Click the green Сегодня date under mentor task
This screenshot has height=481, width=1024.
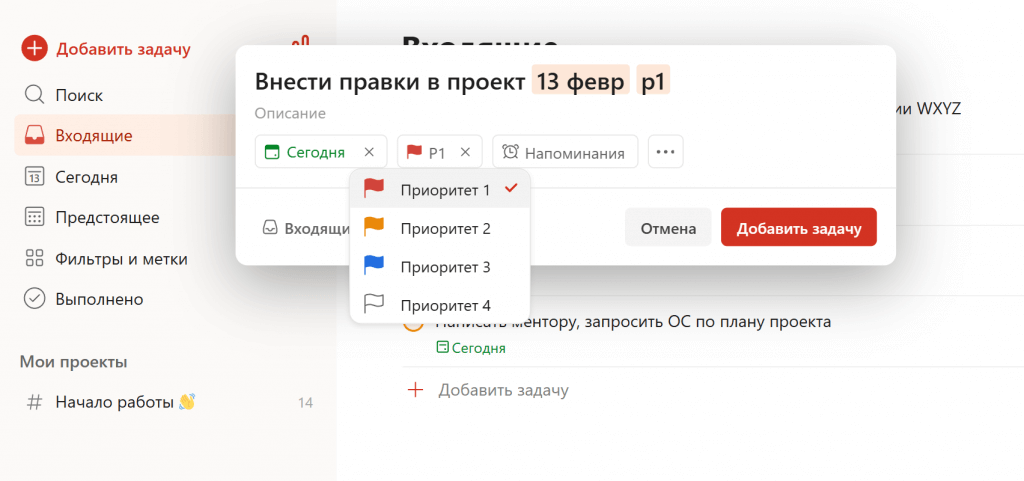(x=471, y=348)
